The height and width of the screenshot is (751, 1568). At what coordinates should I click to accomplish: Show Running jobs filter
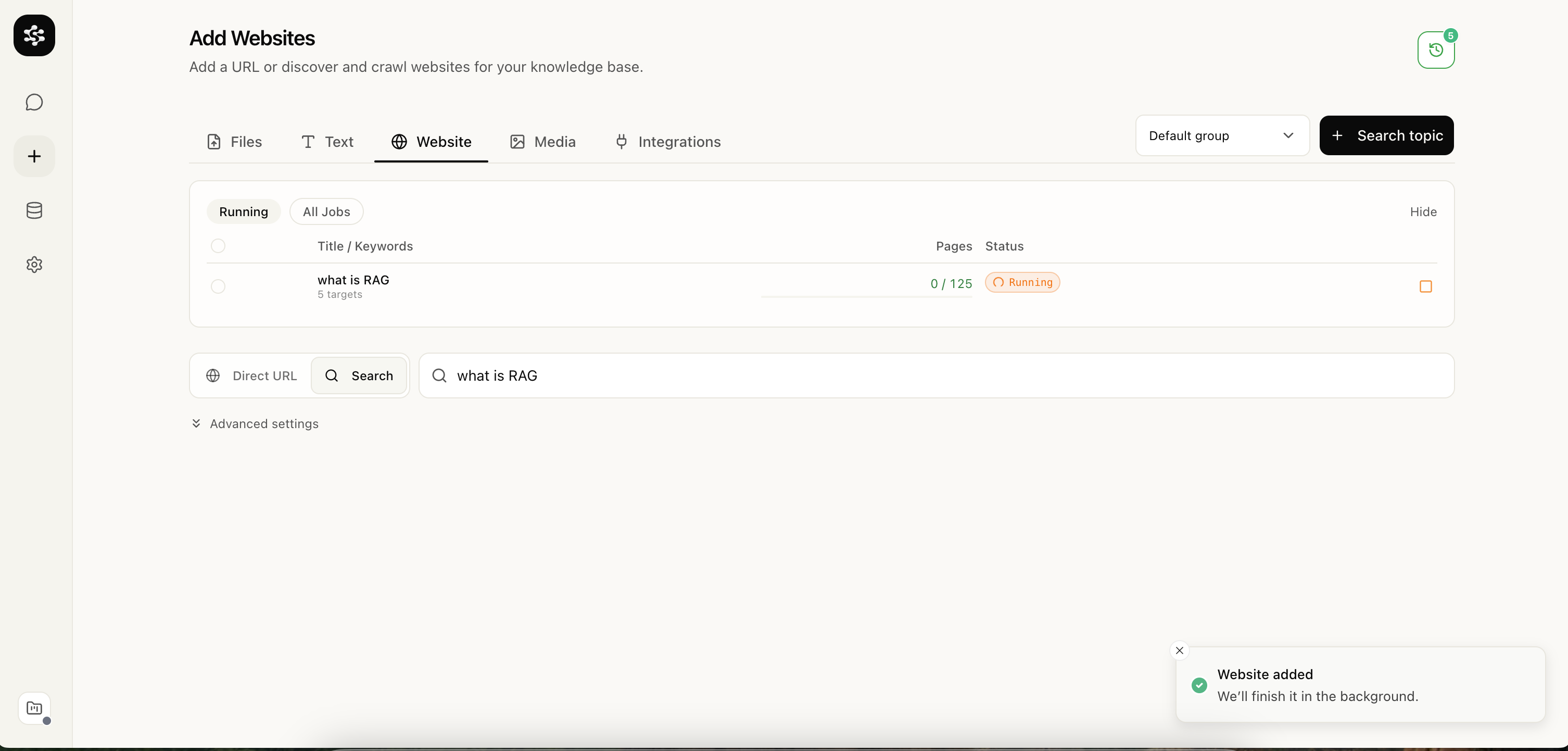[244, 211]
